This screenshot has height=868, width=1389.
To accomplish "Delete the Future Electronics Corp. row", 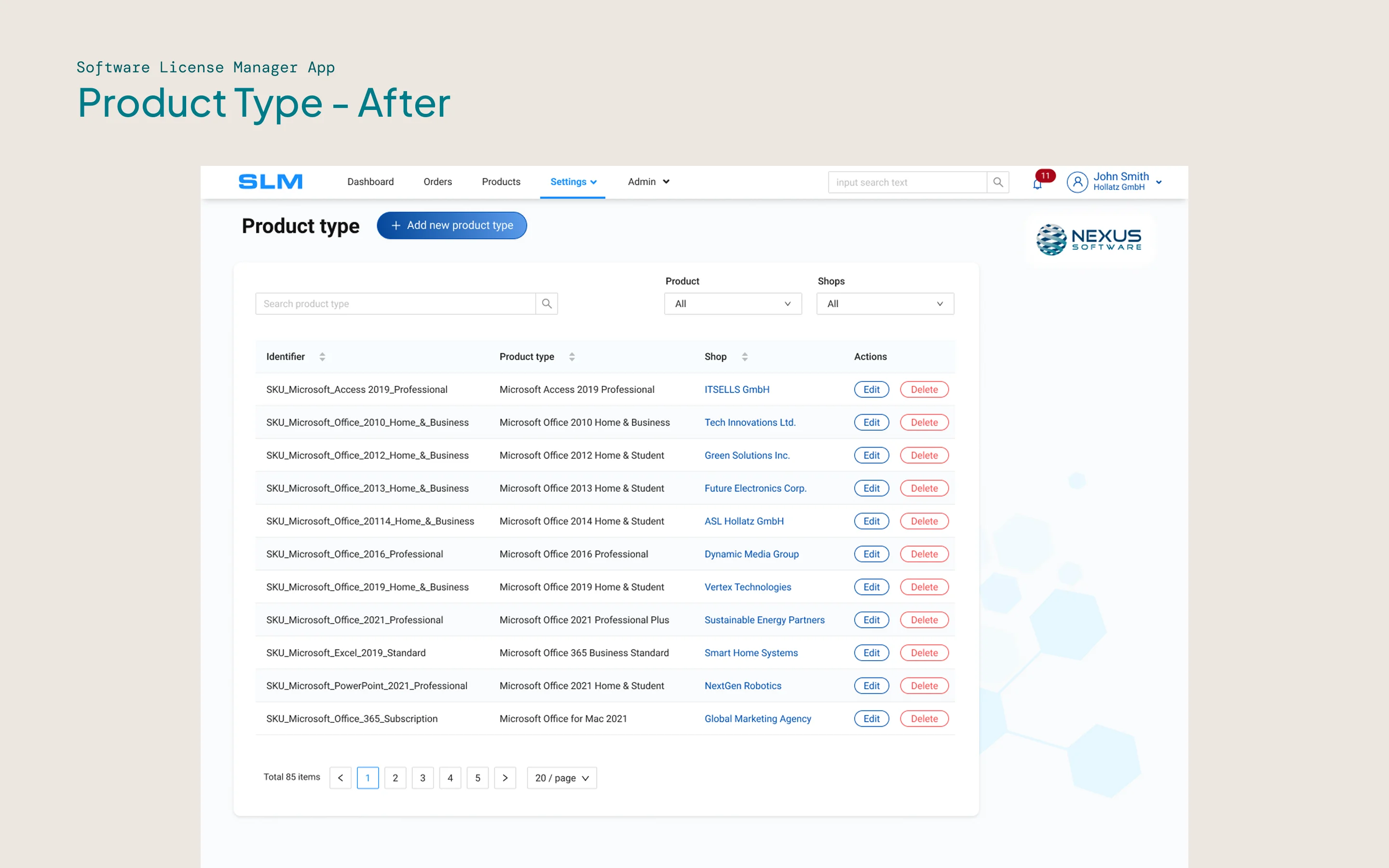I will coord(924,488).
